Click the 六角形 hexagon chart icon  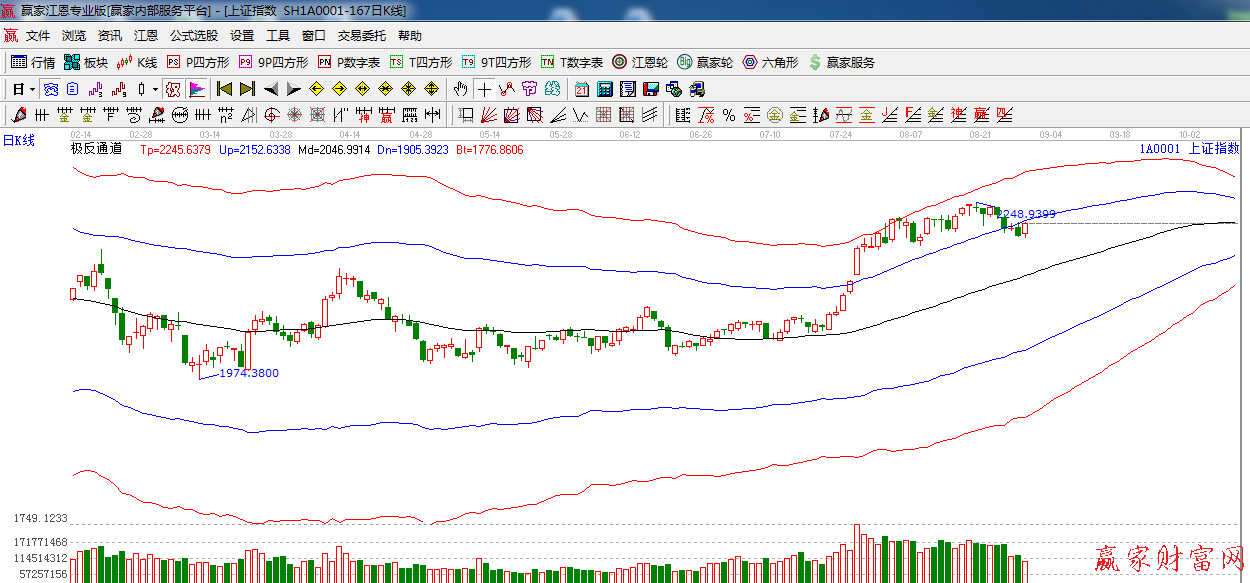click(770, 62)
